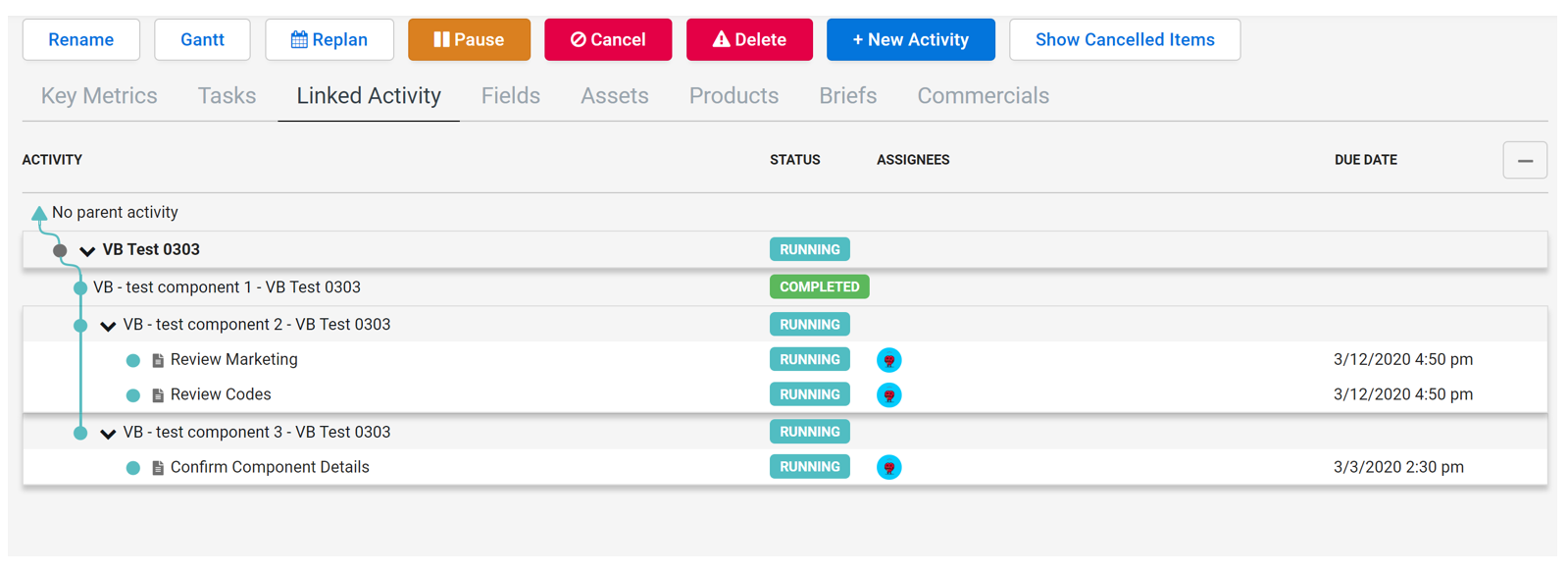Click the grey node dot for VB Test 0303
The width and height of the screenshot is (1568, 572).
pyautogui.click(x=60, y=251)
